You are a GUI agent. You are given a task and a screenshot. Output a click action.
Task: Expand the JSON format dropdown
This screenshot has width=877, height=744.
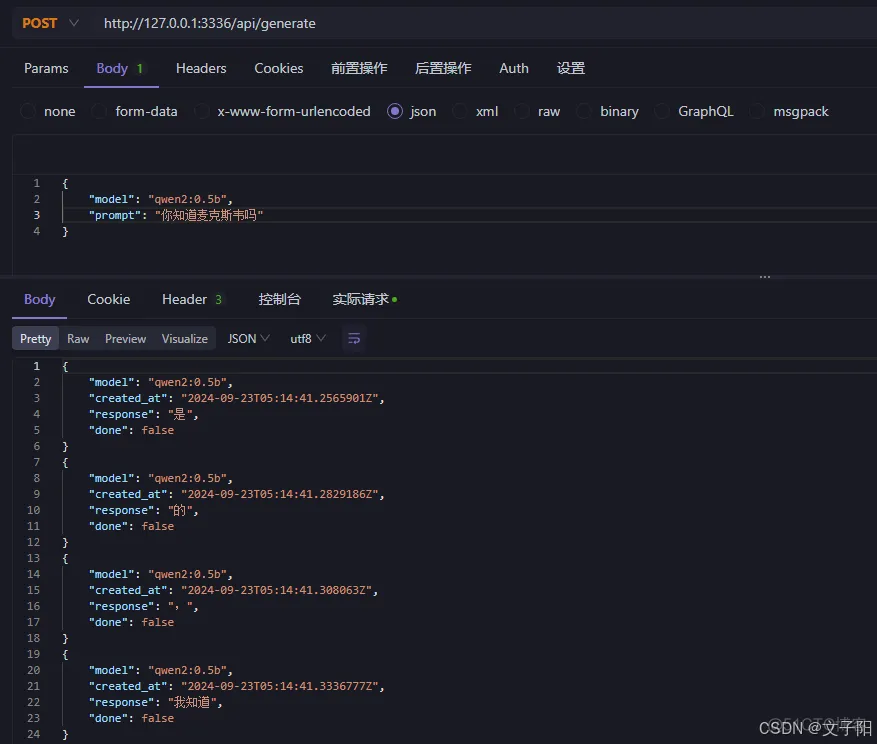click(247, 339)
